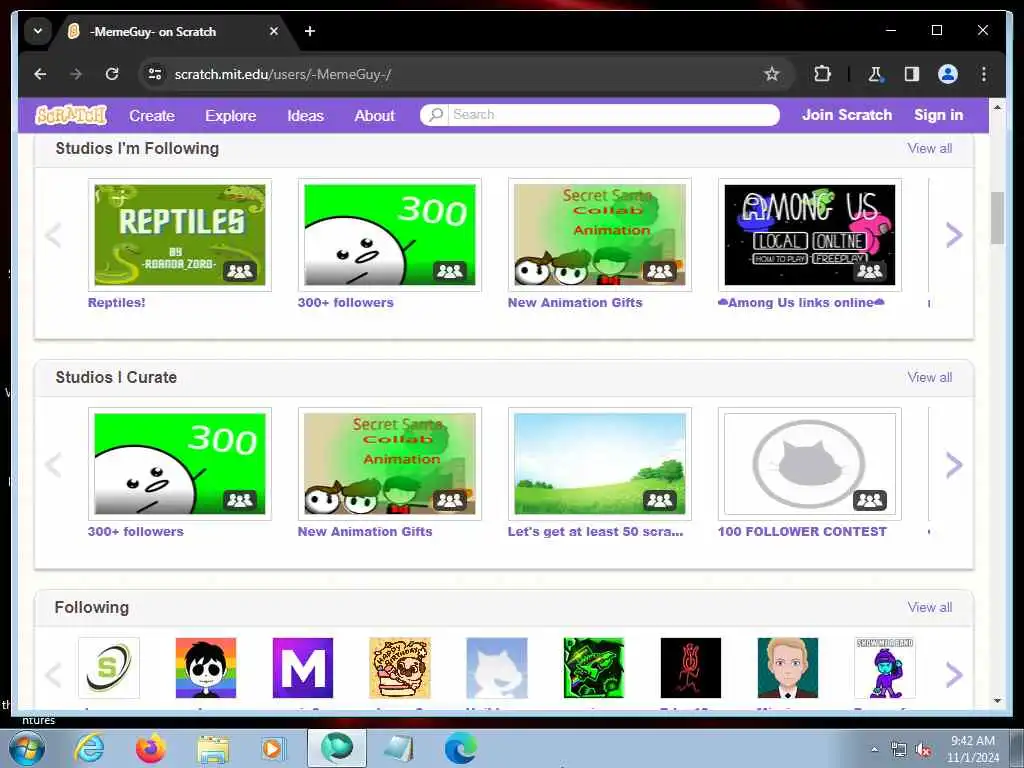Show previous studios in Studios I'm Following
The width and height of the screenshot is (1024, 768).
coord(54,234)
